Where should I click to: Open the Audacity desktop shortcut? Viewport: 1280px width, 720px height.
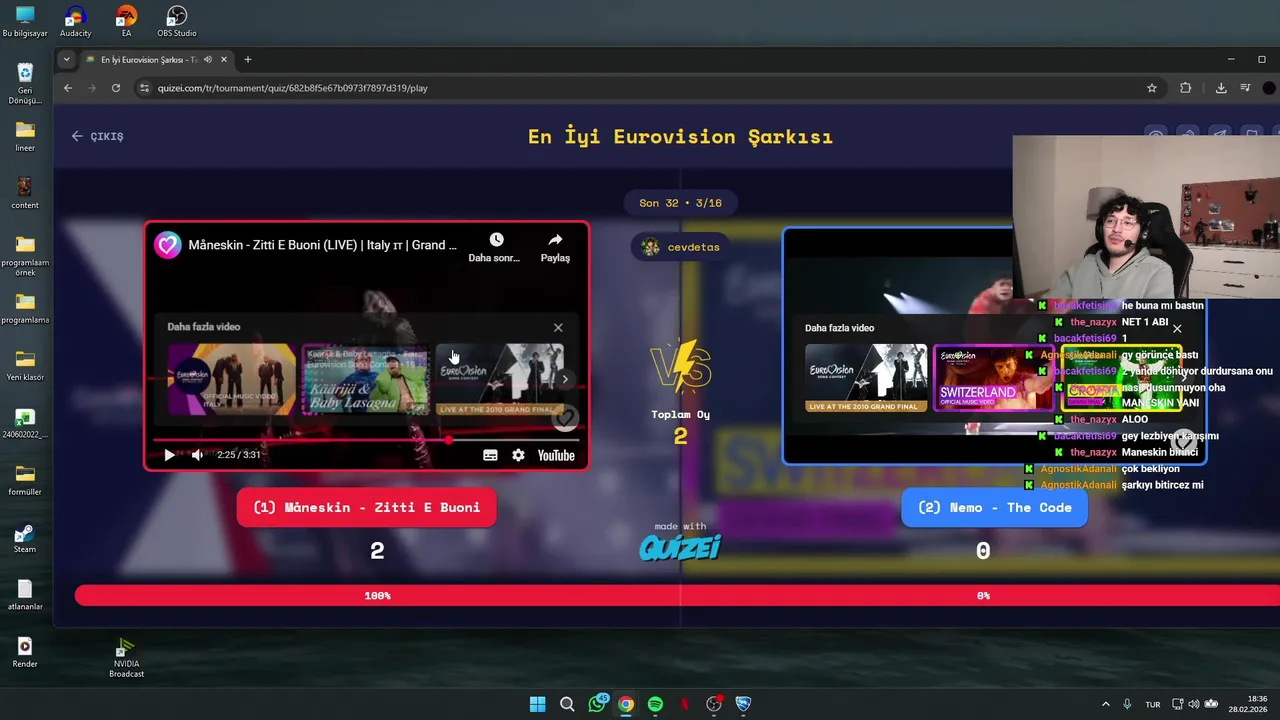[75, 21]
